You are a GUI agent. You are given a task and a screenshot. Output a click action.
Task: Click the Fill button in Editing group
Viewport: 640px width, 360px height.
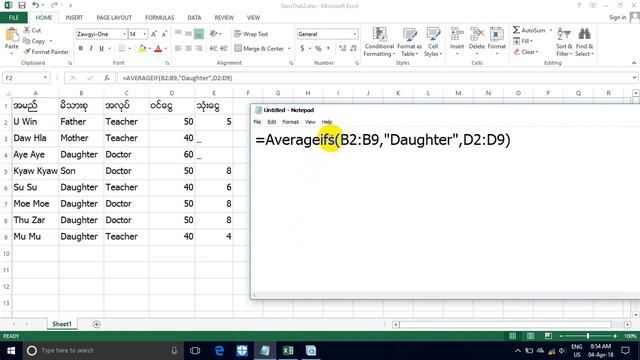(x=523, y=41)
